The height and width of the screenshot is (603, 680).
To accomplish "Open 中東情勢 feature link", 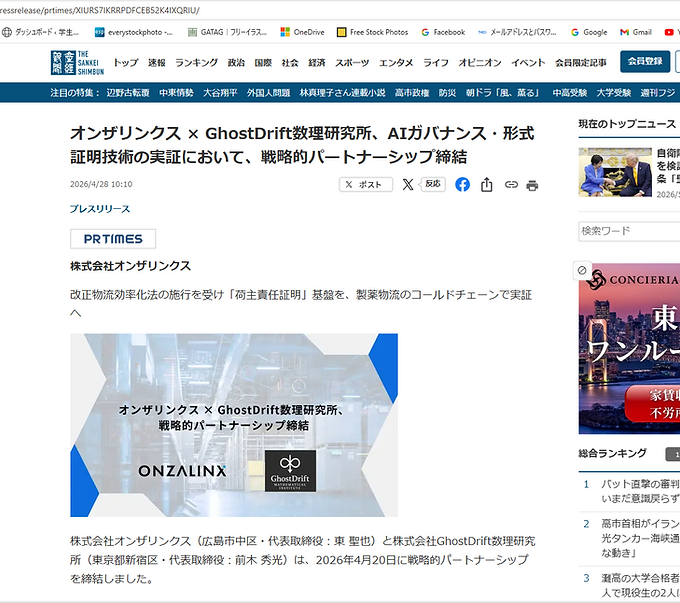I will 176,93.
